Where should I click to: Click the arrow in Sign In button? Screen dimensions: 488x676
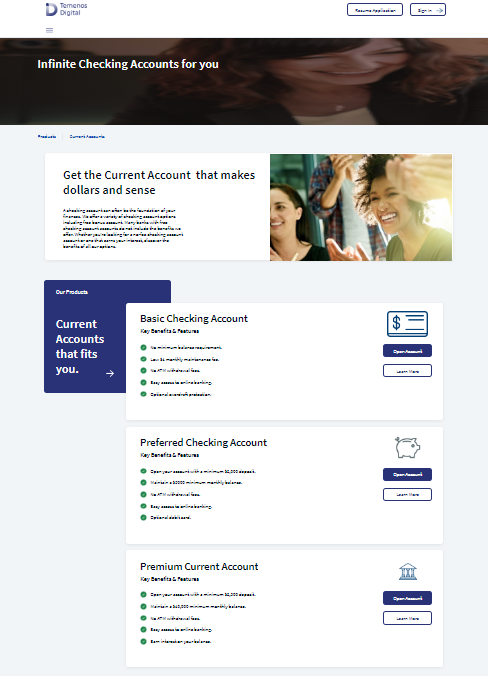coord(439,10)
